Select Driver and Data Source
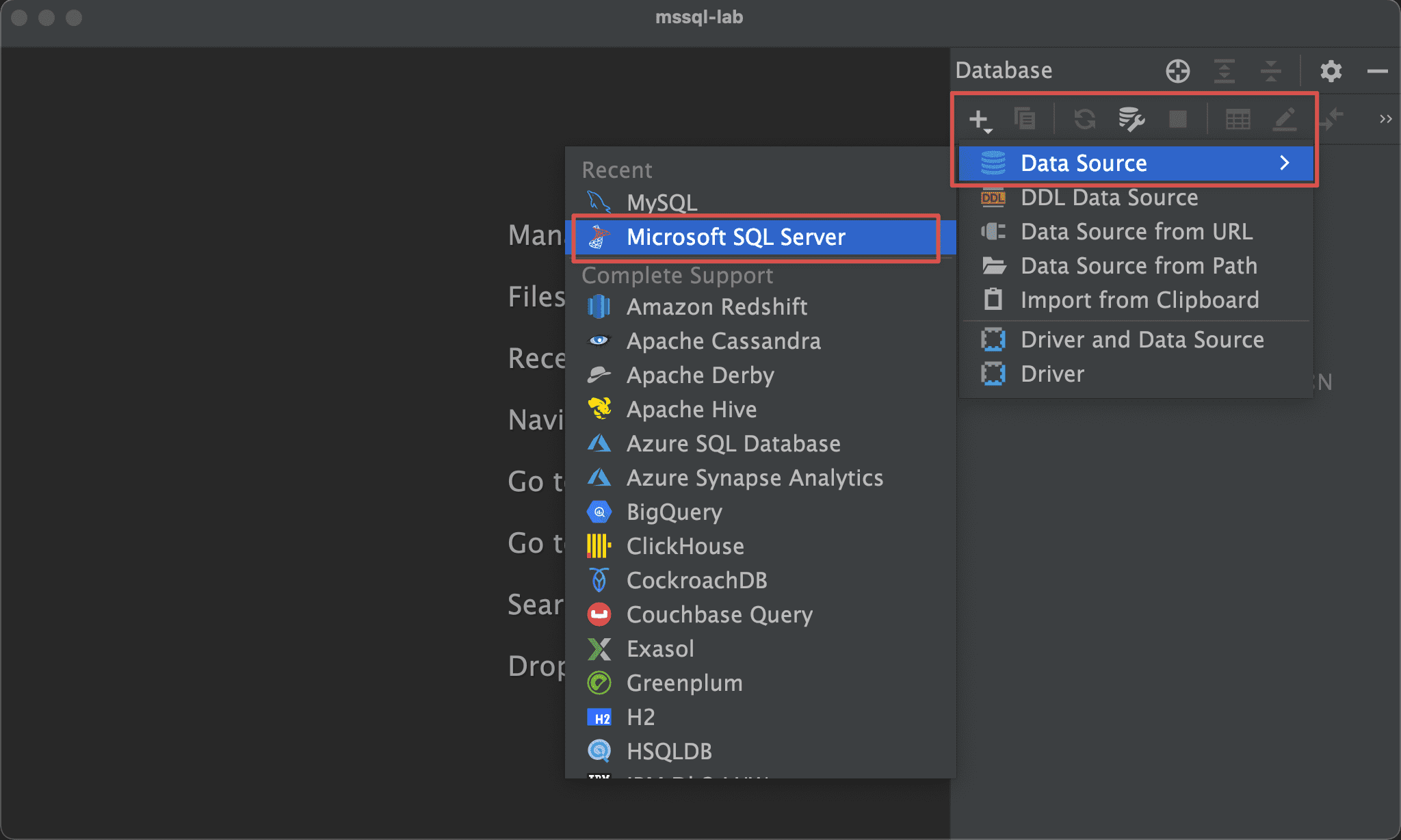1401x840 pixels. (1136, 340)
